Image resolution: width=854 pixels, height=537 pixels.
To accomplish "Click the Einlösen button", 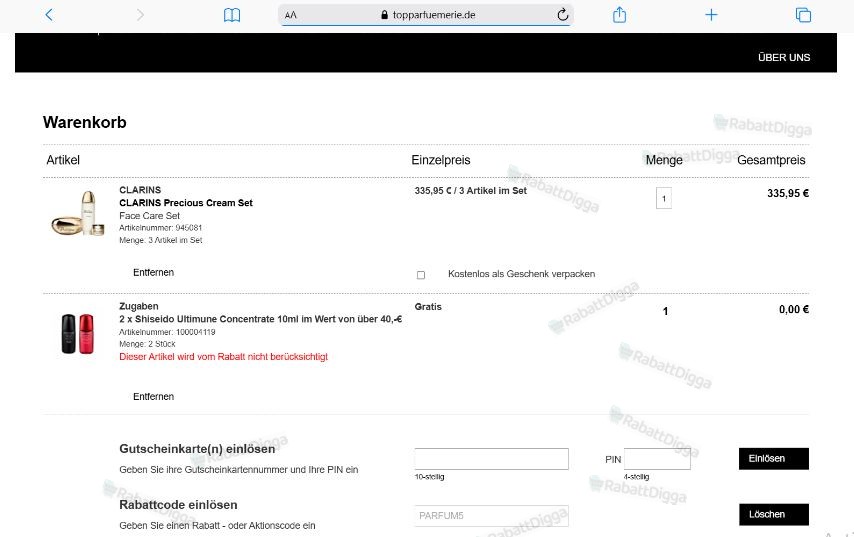I will (773, 459).
